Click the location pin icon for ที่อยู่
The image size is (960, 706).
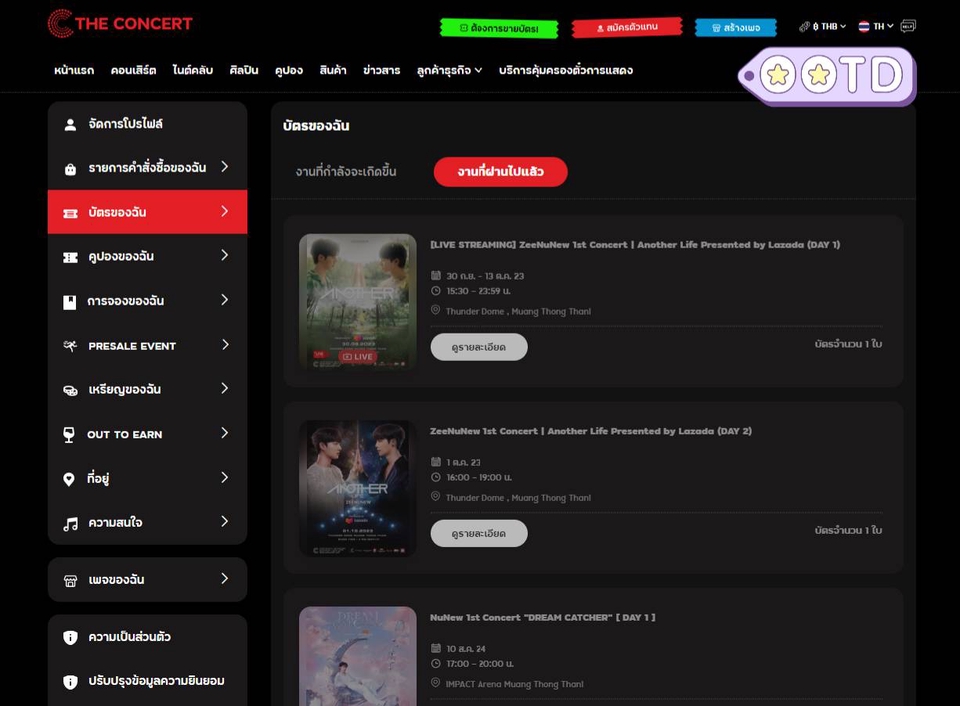69,479
